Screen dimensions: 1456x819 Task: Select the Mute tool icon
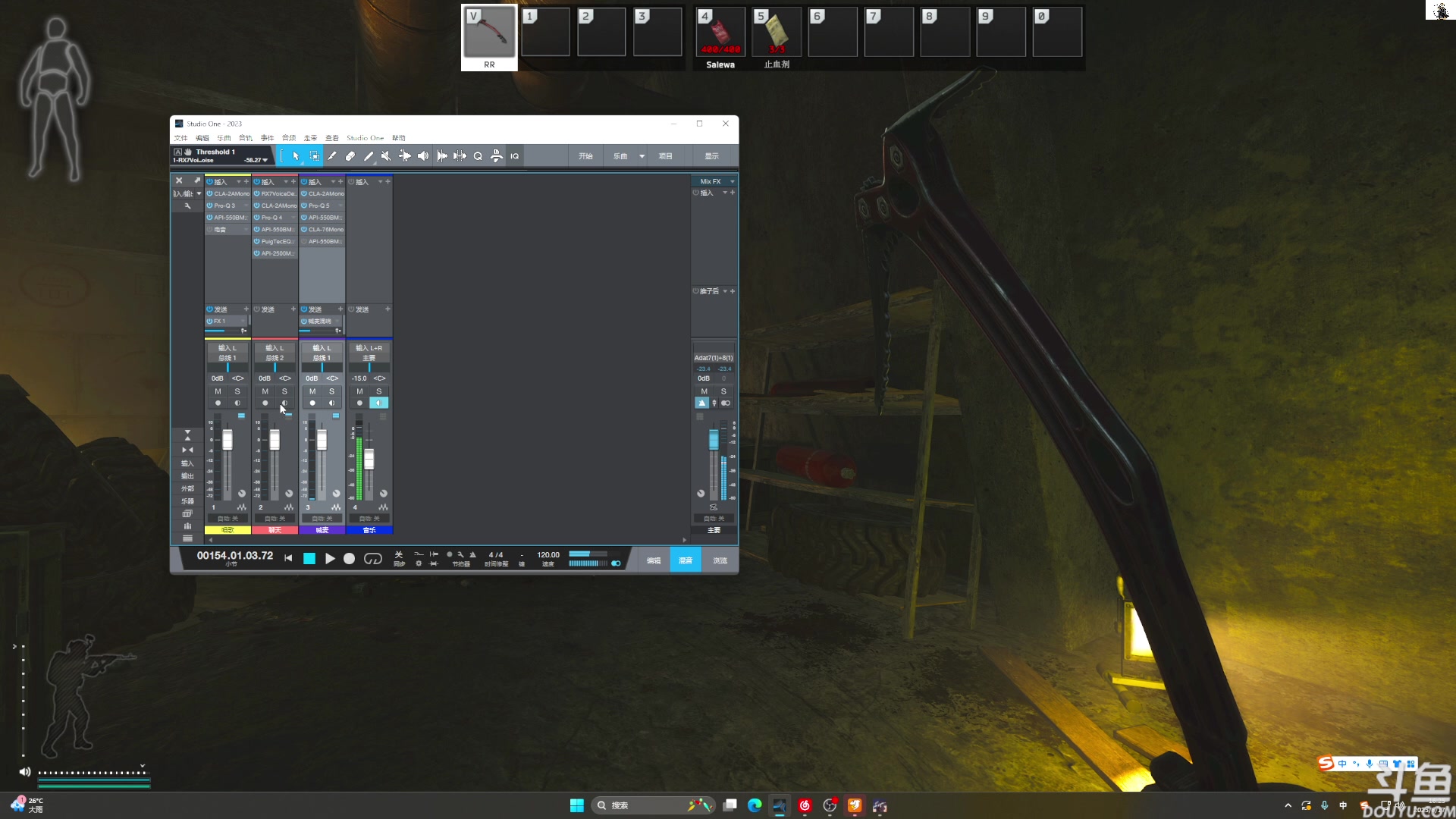(x=386, y=156)
